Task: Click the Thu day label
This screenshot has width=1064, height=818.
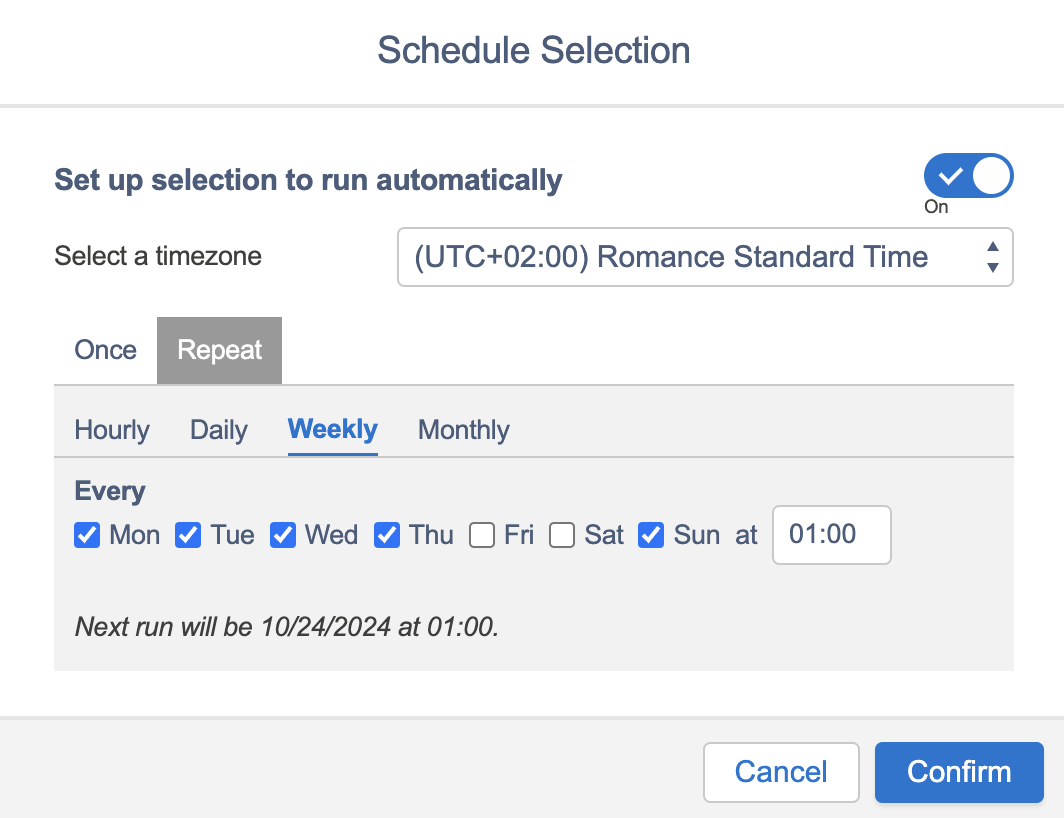Action: 431,535
